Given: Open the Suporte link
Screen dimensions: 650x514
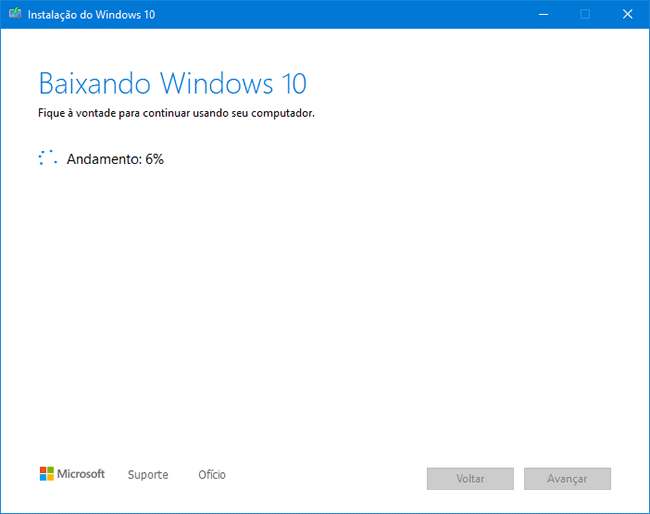Looking at the screenshot, I should 148,475.
